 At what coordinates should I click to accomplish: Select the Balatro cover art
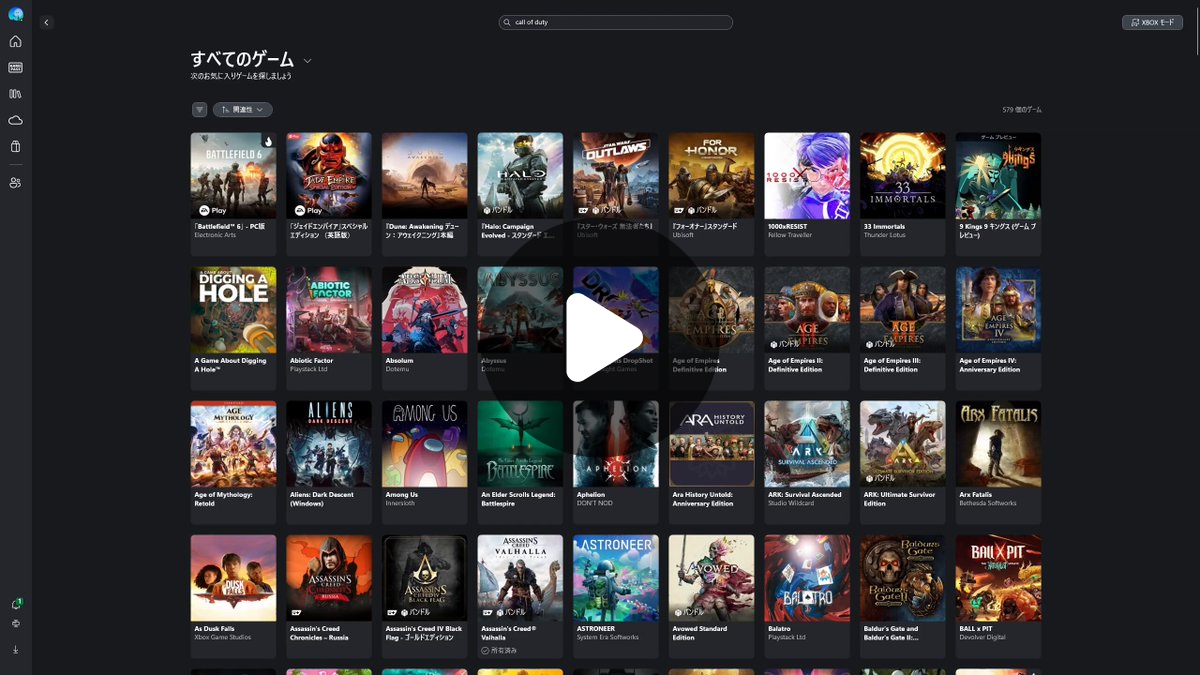pos(807,577)
